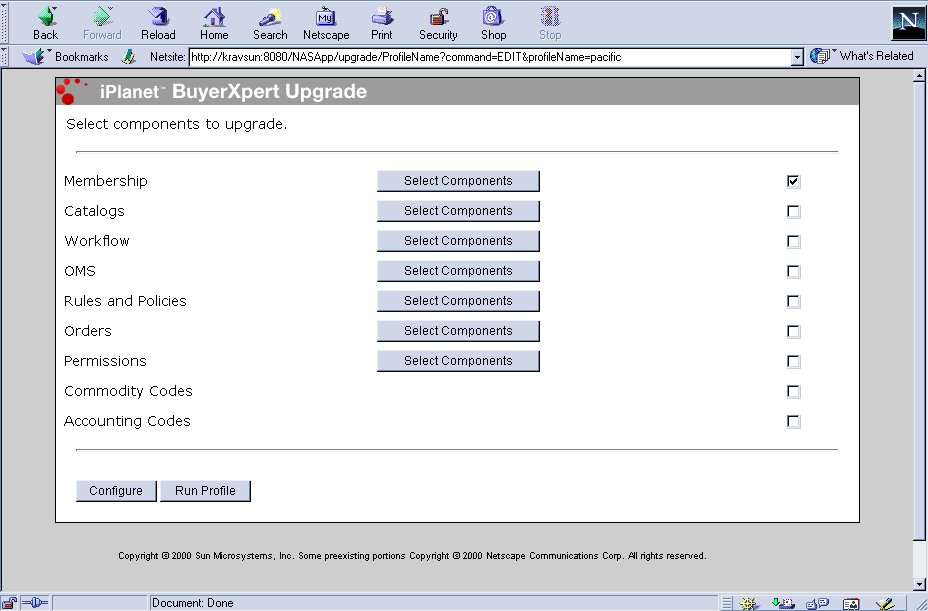The image size is (928, 611).
Task: Open the Search toolbar icon
Action: (x=270, y=23)
